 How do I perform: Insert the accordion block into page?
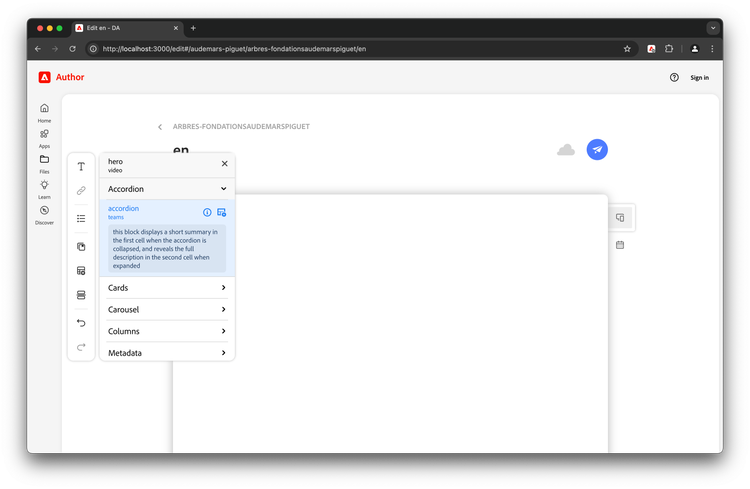click(x=221, y=212)
